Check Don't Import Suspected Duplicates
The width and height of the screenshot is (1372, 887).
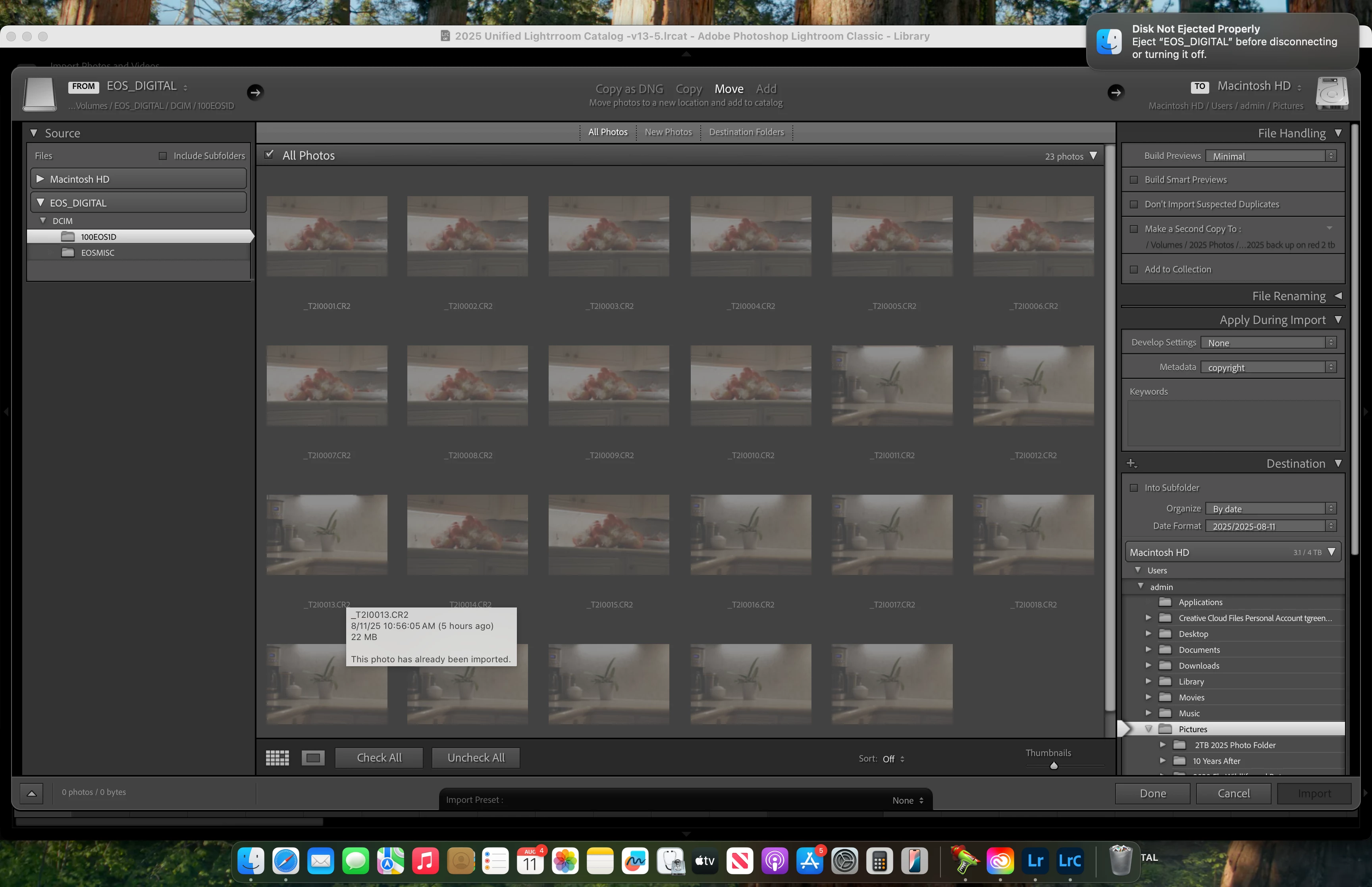coord(1134,204)
